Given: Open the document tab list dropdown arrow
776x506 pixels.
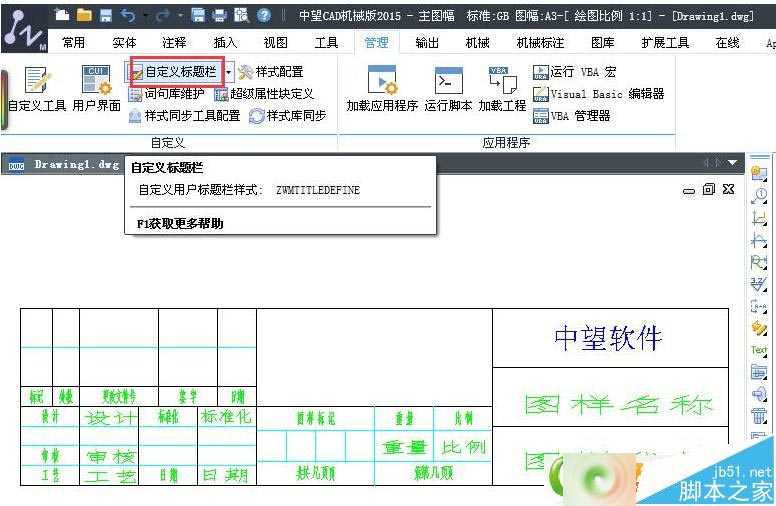Looking at the screenshot, I should coord(732,163).
